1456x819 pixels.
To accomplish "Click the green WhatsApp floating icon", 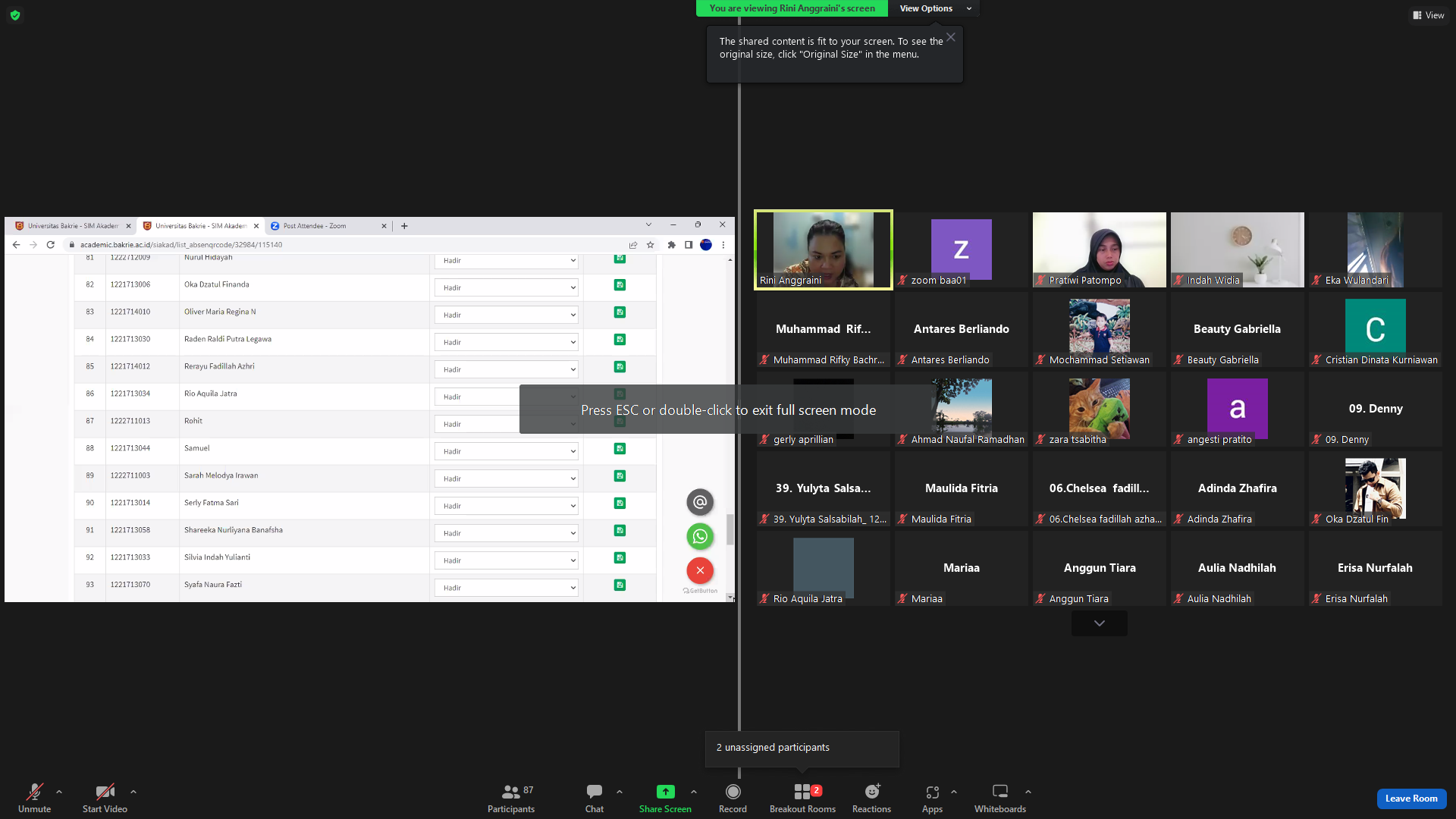I will point(700,537).
